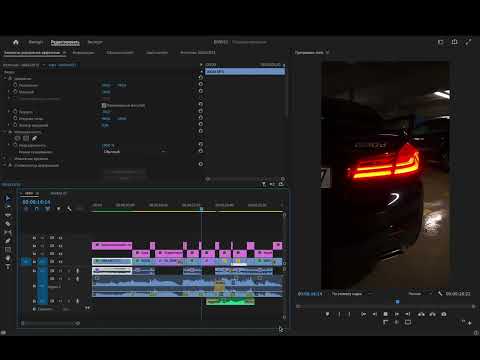Expand the Time Remapping effect
The width and height of the screenshot is (480, 360).
pos(5,159)
